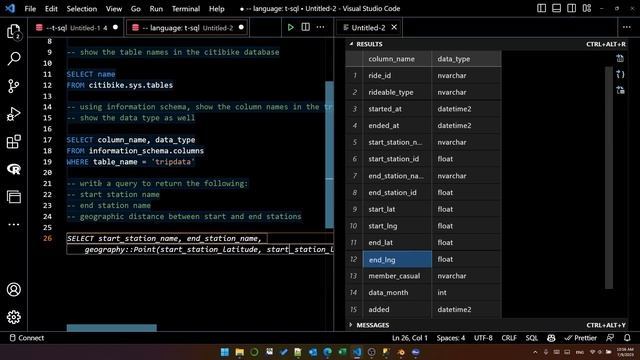Image resolution: width=640 pixels, height=360 pixels.
Task: Open the Help menu
Action: (x=217, y=9)
